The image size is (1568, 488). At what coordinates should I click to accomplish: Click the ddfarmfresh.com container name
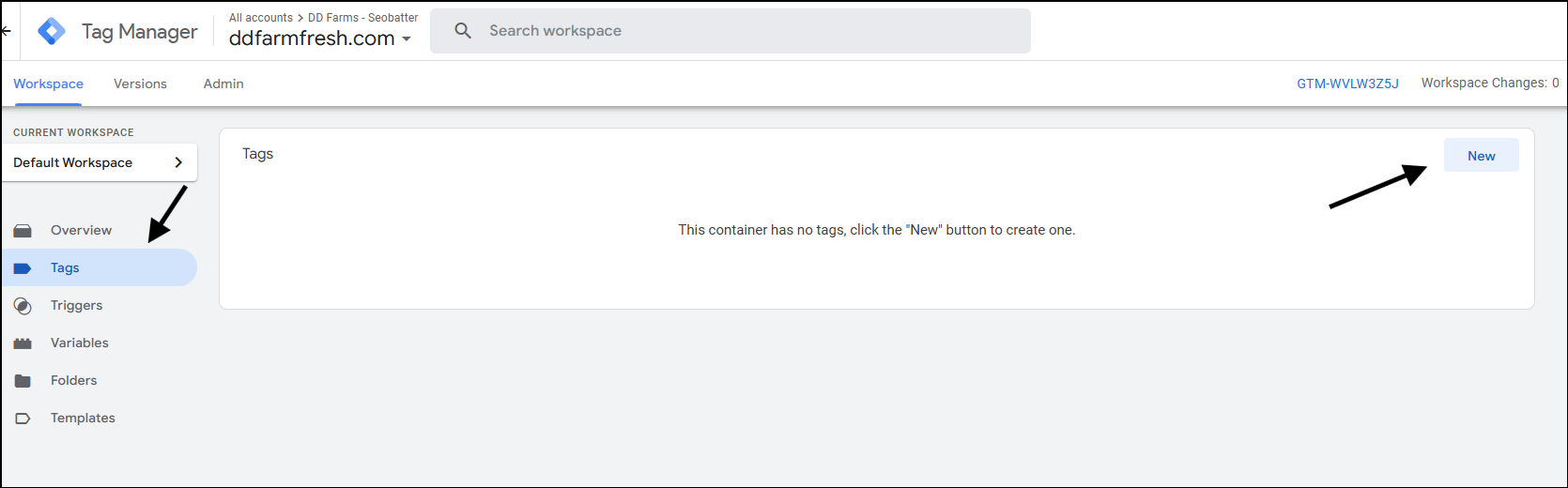tap(312, 38)
